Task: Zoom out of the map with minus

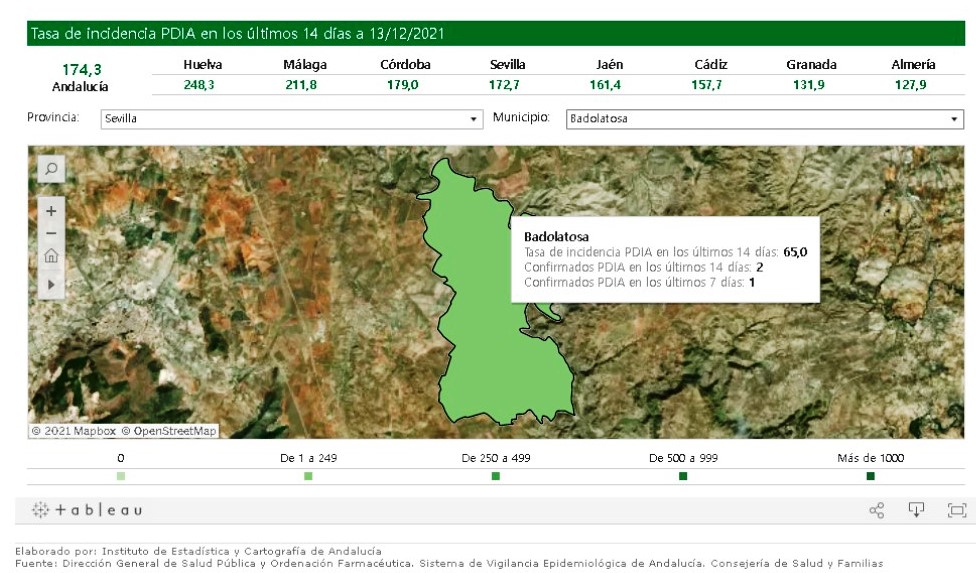Action: pos(51,234)
